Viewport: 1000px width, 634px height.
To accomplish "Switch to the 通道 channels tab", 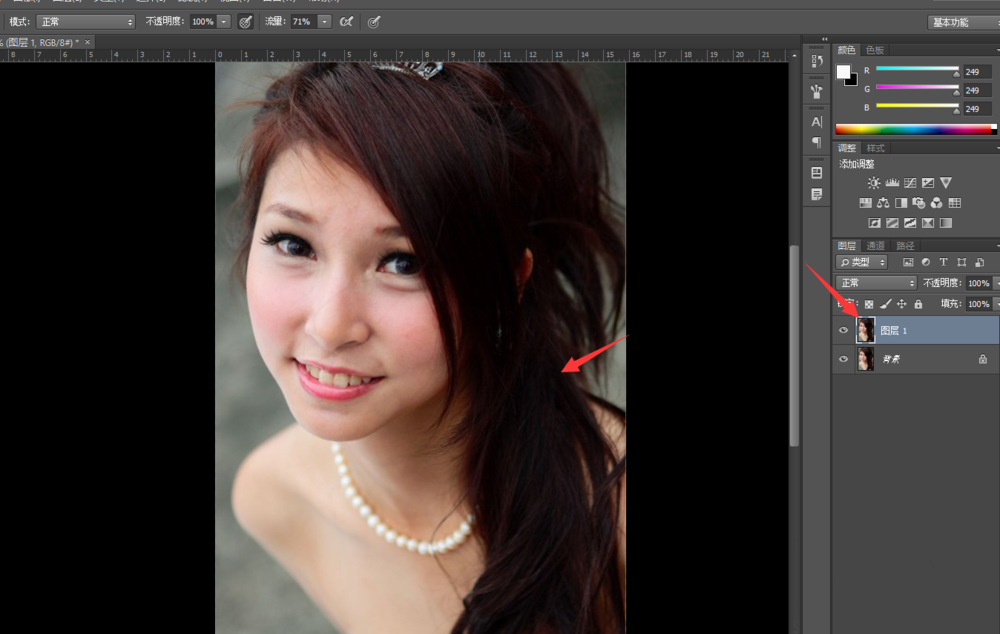I will (x=876, y=246).
